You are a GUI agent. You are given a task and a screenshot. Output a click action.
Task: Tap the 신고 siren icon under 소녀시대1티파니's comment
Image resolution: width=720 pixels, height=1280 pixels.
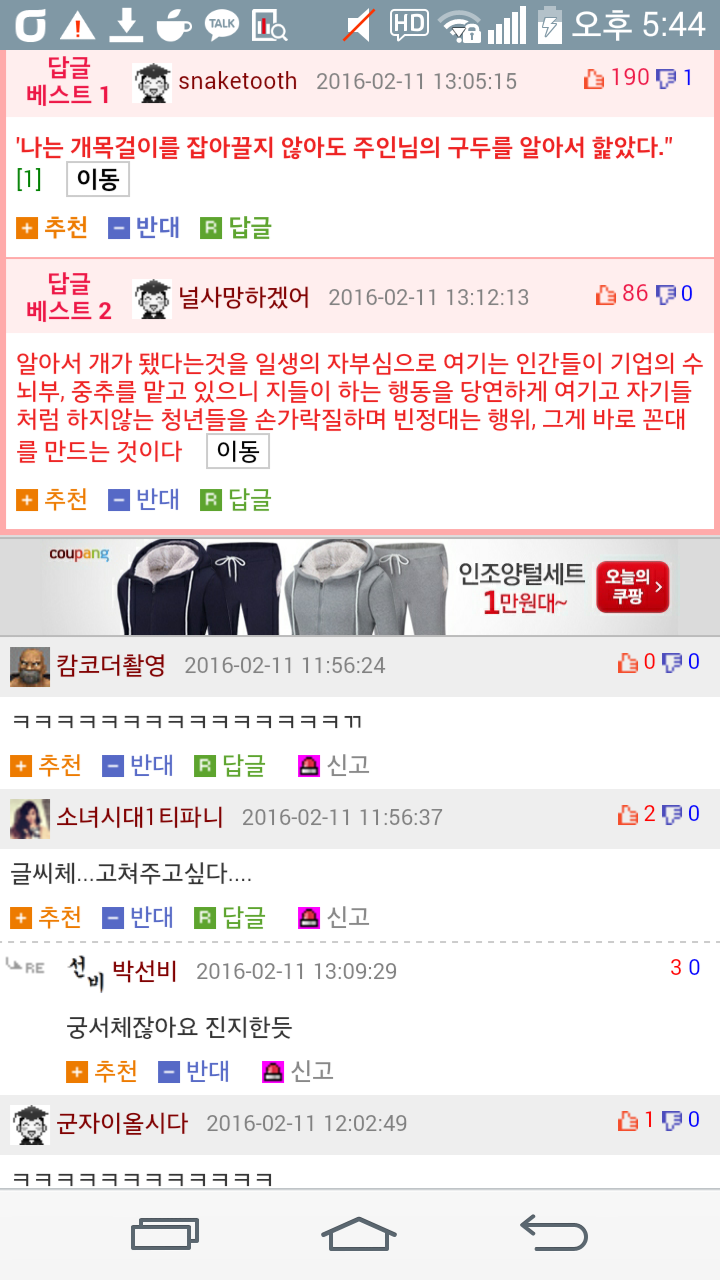[309, 917]
